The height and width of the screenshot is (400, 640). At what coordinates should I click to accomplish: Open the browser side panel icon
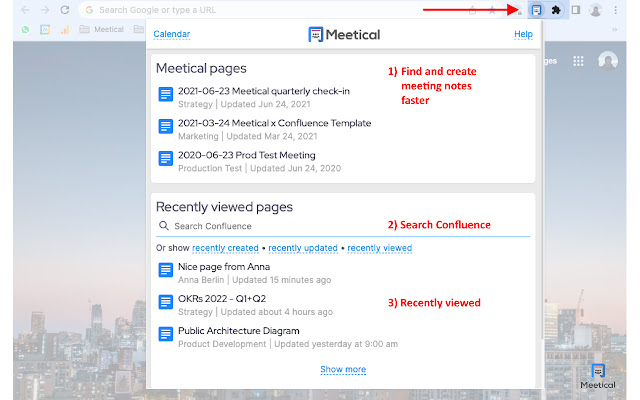[x=576, y=10]
